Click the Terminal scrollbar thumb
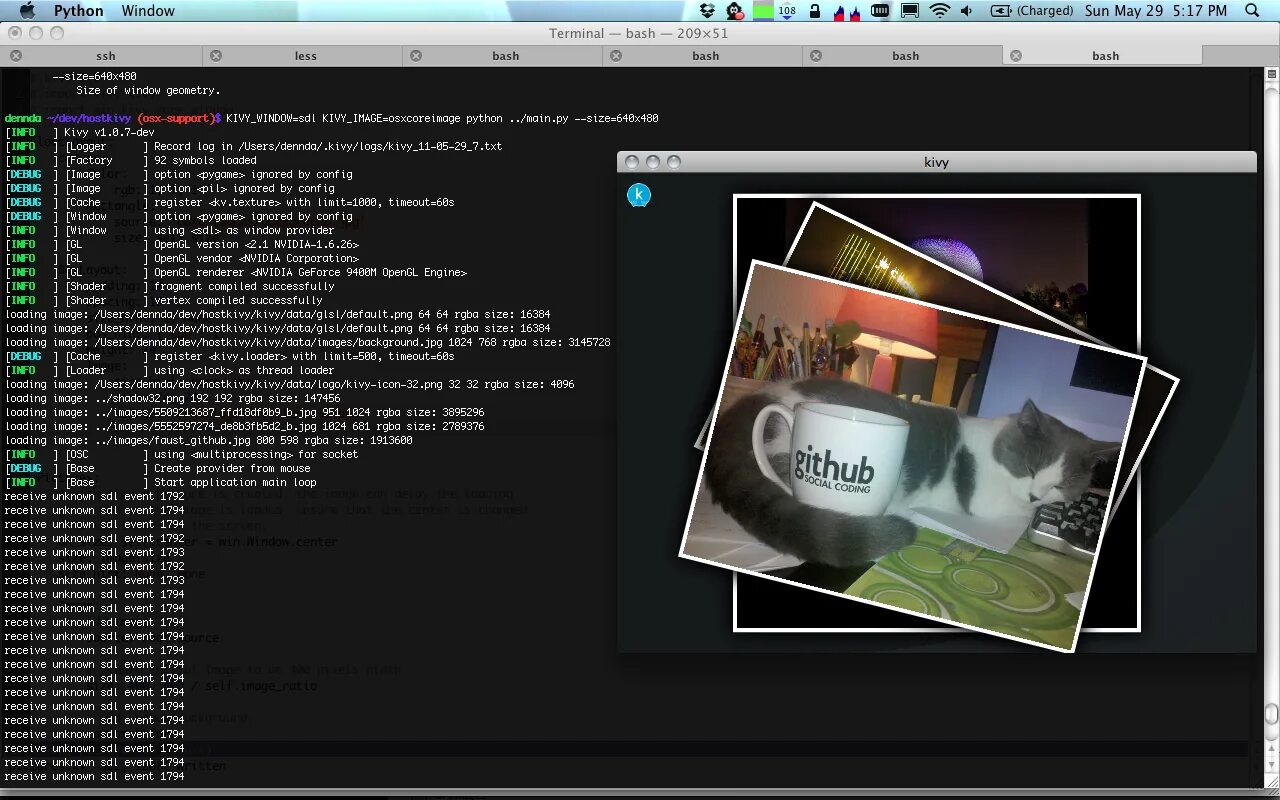Screen dimensions: 1280x800 coord(1271,713)
